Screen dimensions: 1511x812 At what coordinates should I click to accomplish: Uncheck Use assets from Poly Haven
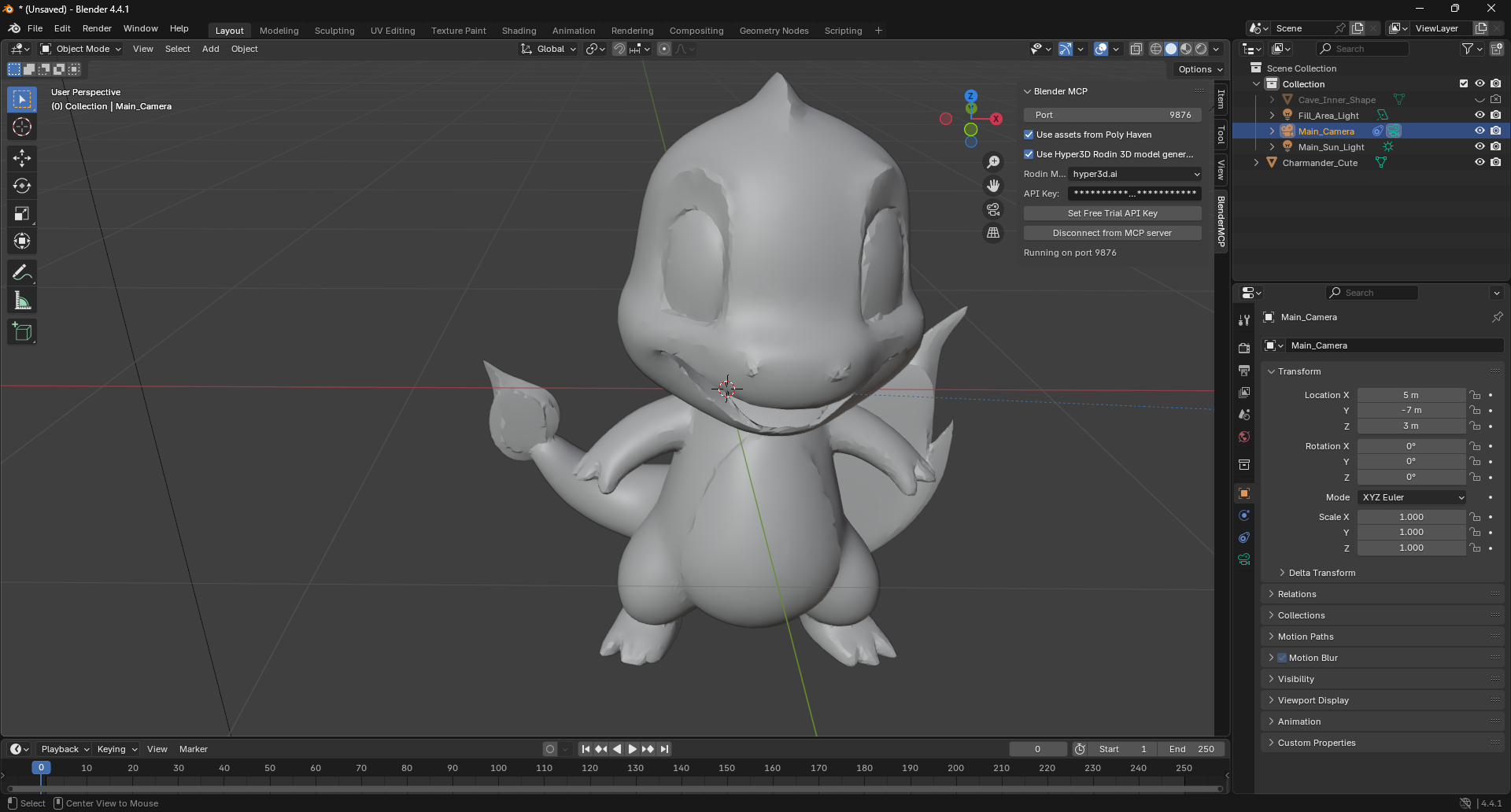(1029, 135)
